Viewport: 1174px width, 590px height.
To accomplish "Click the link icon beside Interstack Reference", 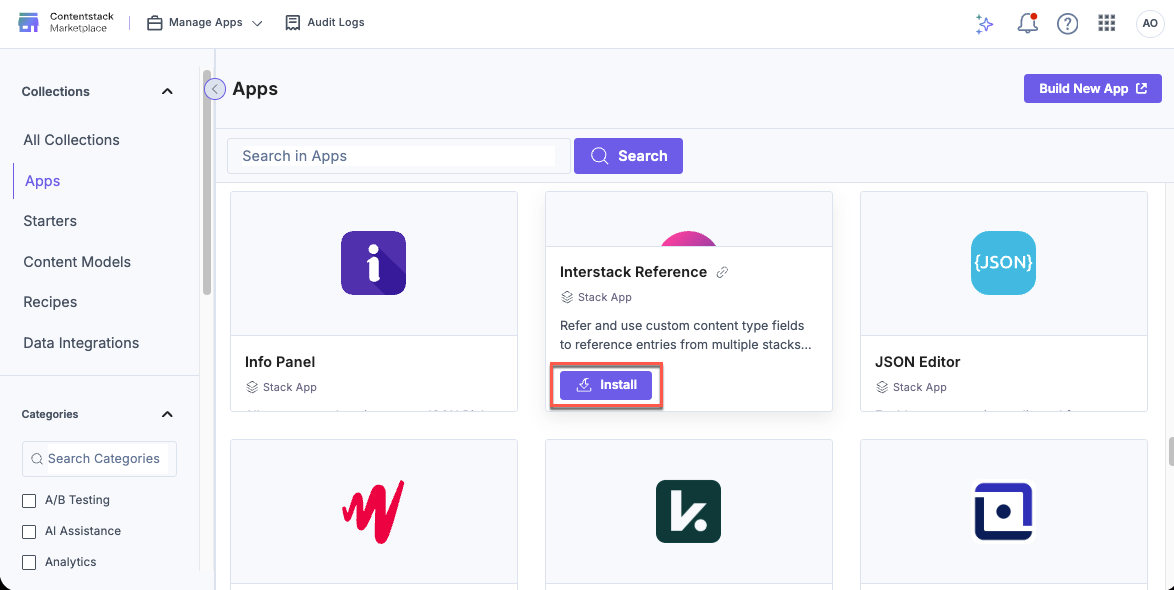I will tap(723, 273).
